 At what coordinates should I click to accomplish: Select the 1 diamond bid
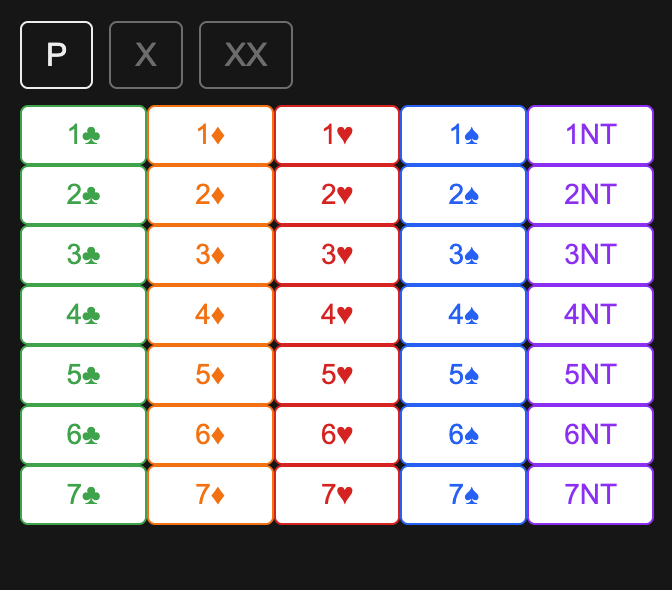click(210, 135)
